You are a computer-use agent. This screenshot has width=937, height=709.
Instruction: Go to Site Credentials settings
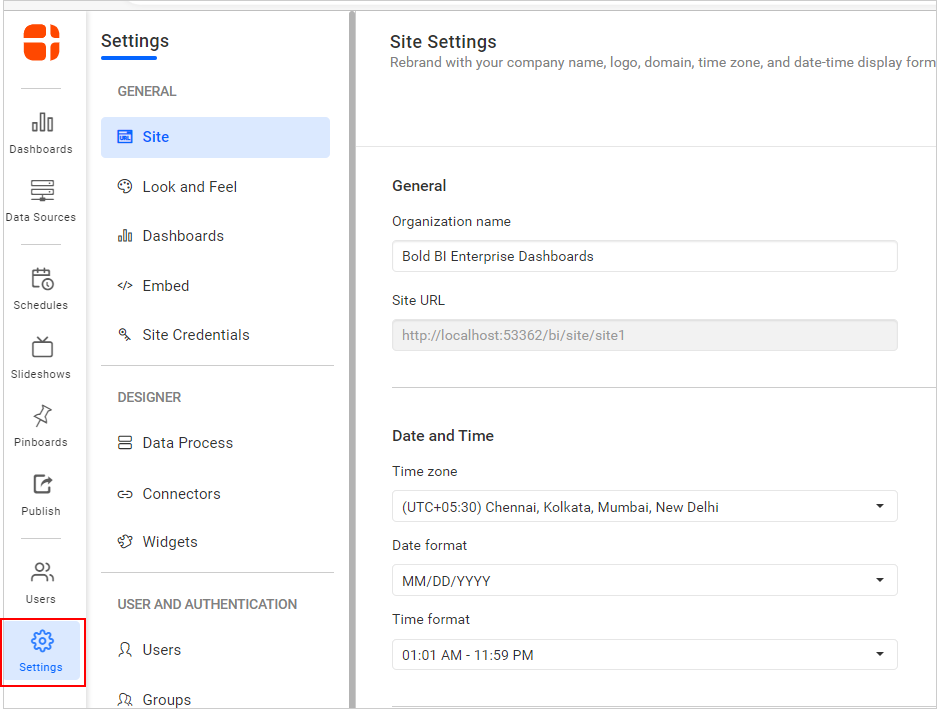click(x=195, y=335)
